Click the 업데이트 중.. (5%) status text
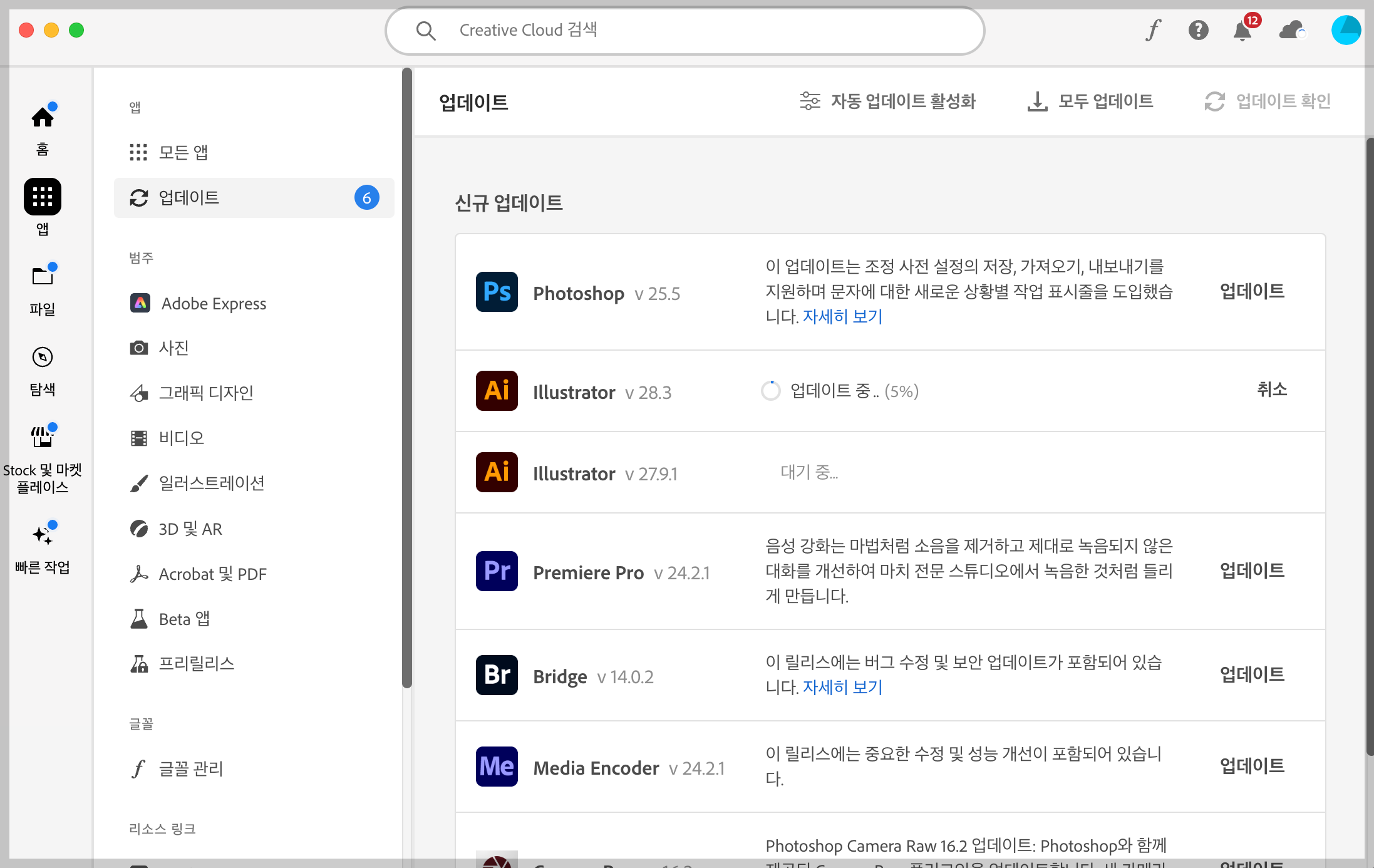Screen dimensions: 1374x868 tap(854, 391)
